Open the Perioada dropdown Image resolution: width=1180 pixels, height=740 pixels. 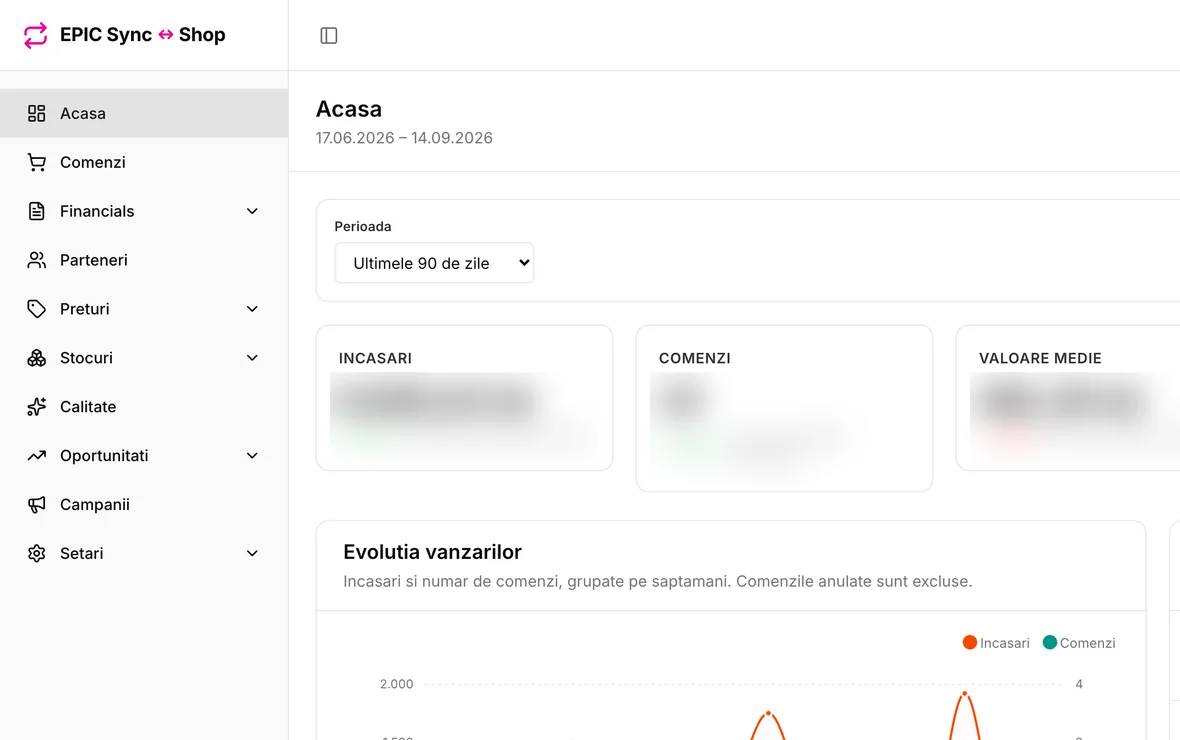(434, 263)
